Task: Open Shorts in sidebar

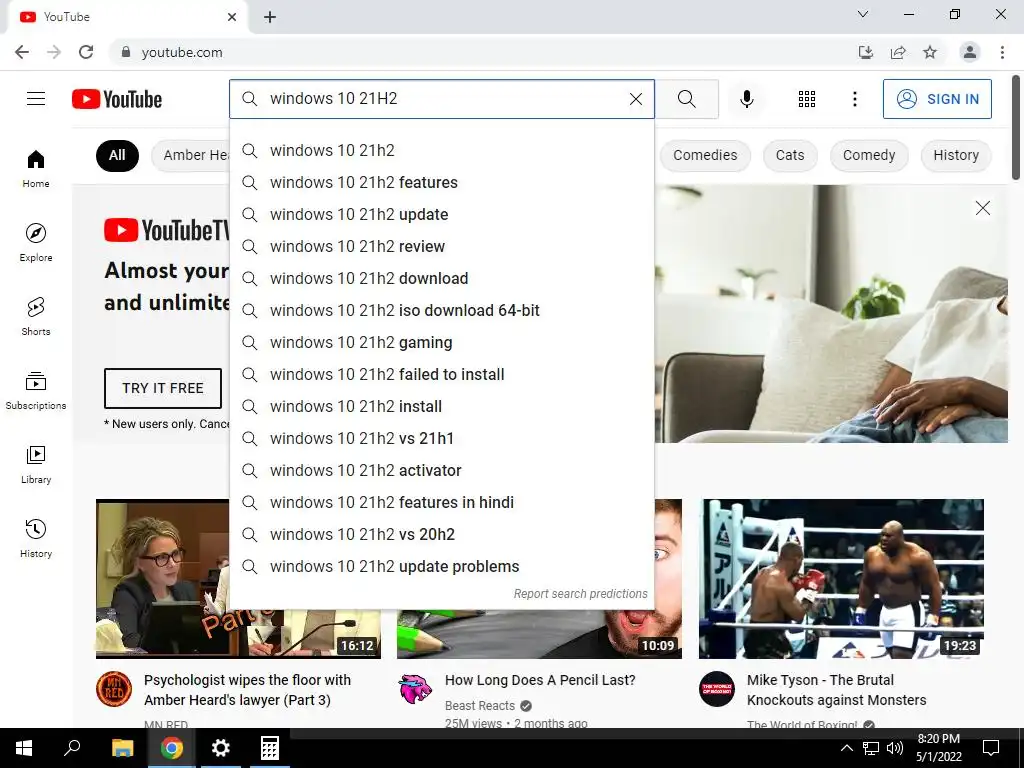Action: (36, 316)
